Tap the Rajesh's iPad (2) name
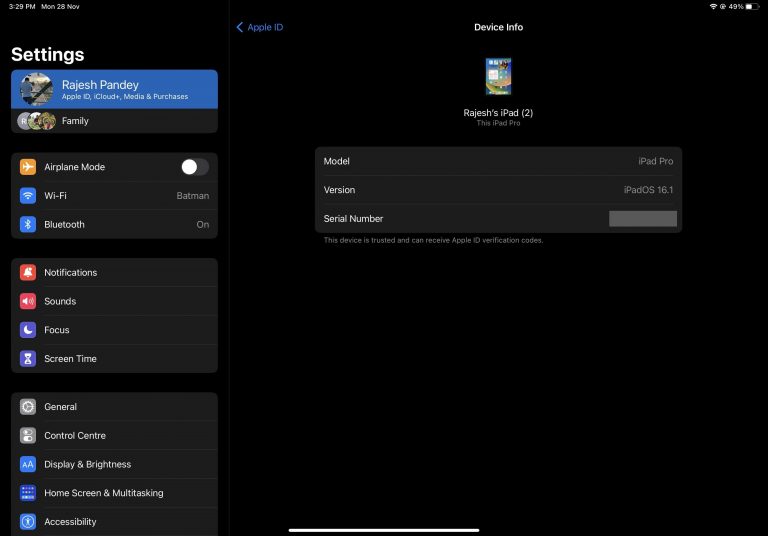 (498, 113)
